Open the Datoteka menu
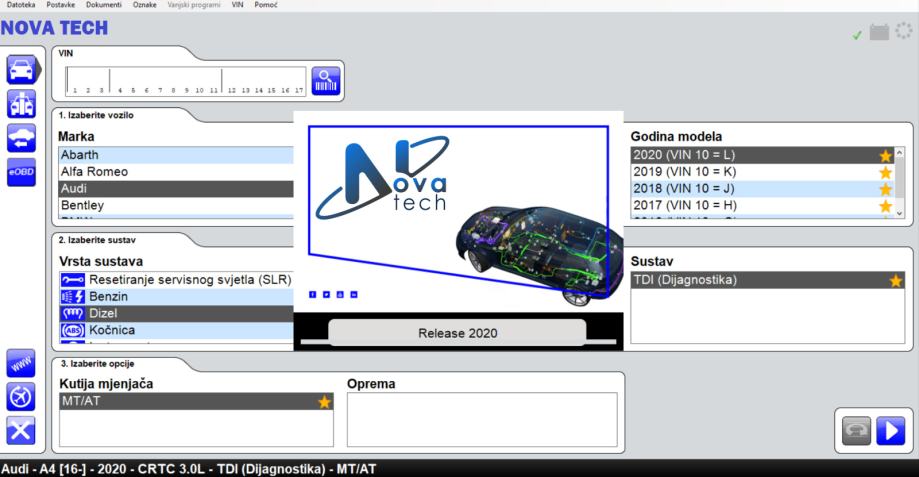The image size is (919, 477). click(x=21, y=5)
